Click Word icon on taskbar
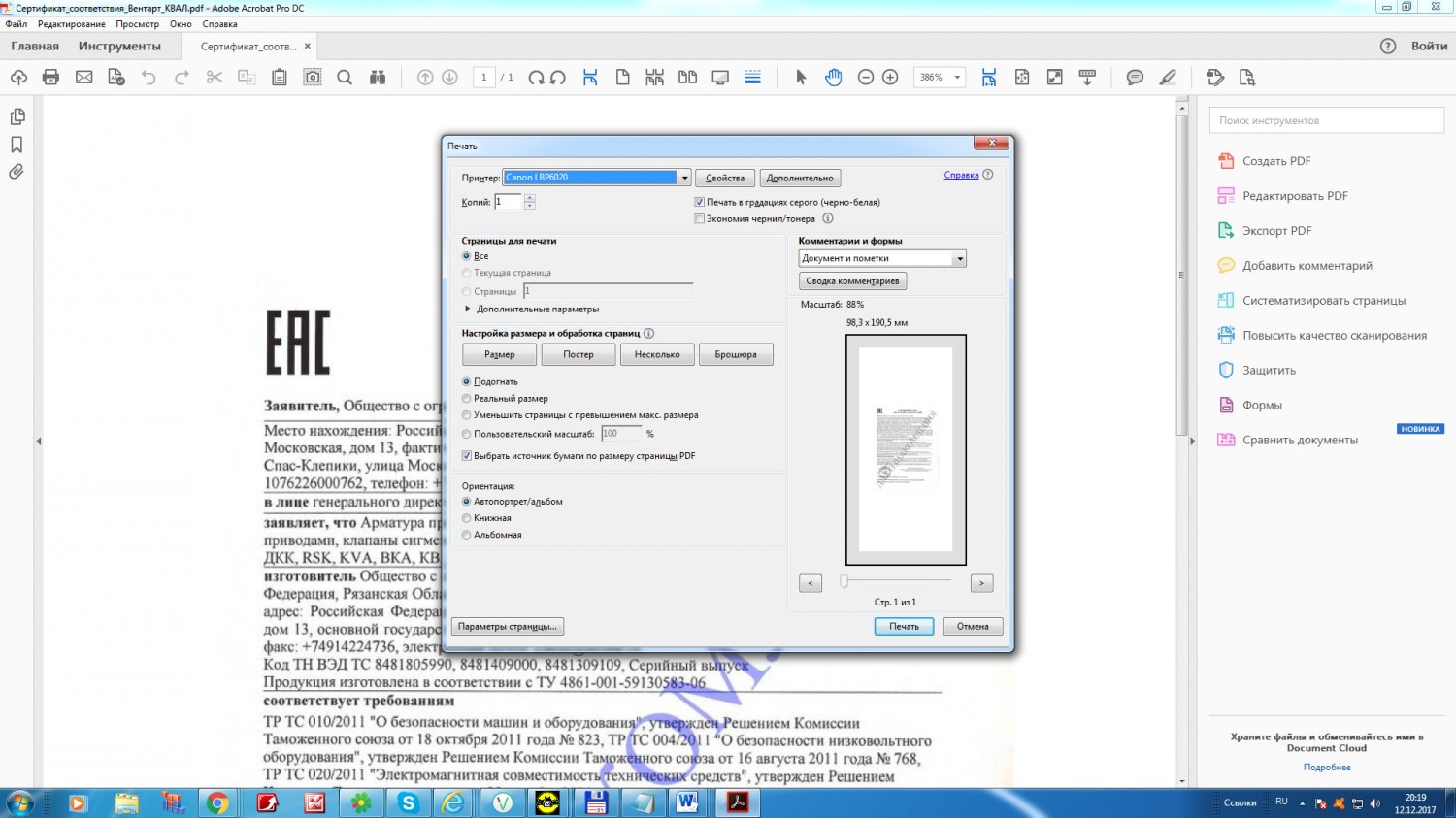This screenshot has height=818, width=1456. tap(688, 803)
